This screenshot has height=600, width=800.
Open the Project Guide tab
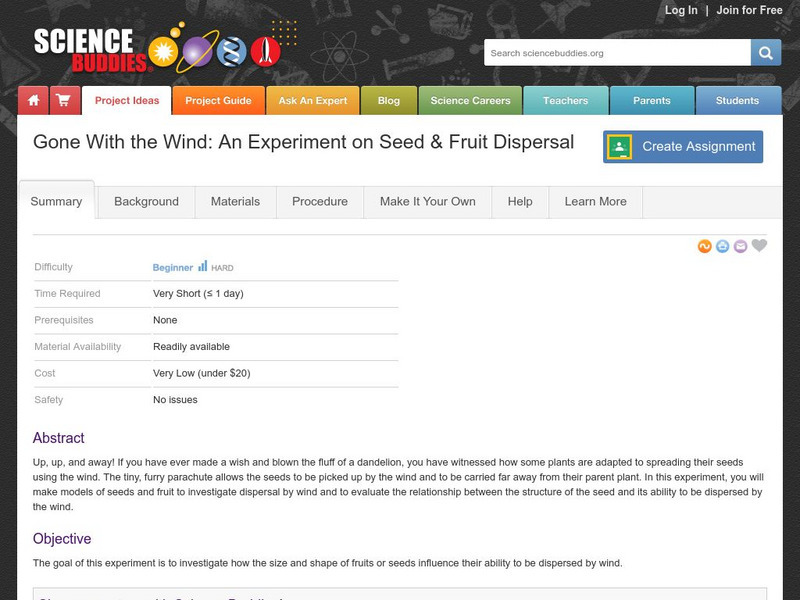(218, 101)
